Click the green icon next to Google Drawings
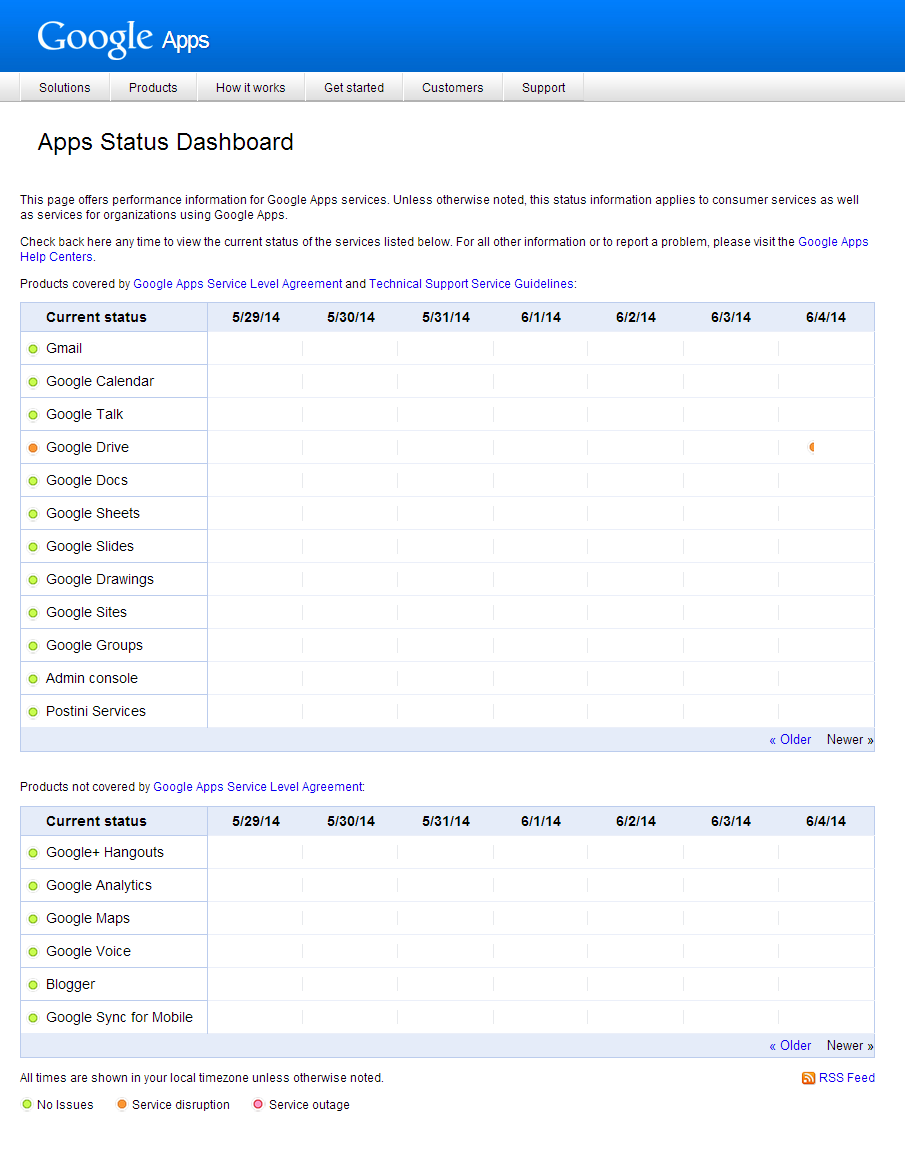The image size is (905, 1163). (x=33, y=580)
